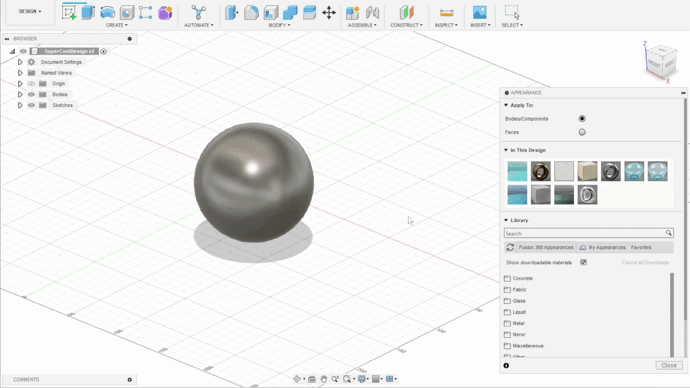Select the Joint tool in Assemble
This screenshot has width=690, height=388.
372,13
